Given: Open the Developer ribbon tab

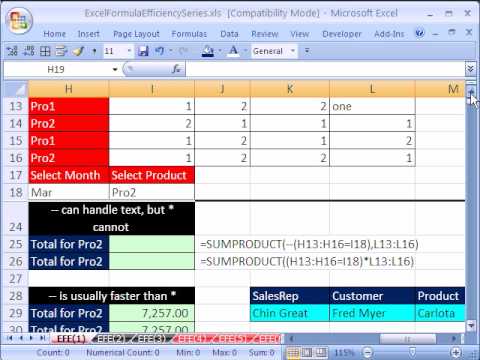Looking at the screenshot, I should pyautogui.click(x=342, y=34).
